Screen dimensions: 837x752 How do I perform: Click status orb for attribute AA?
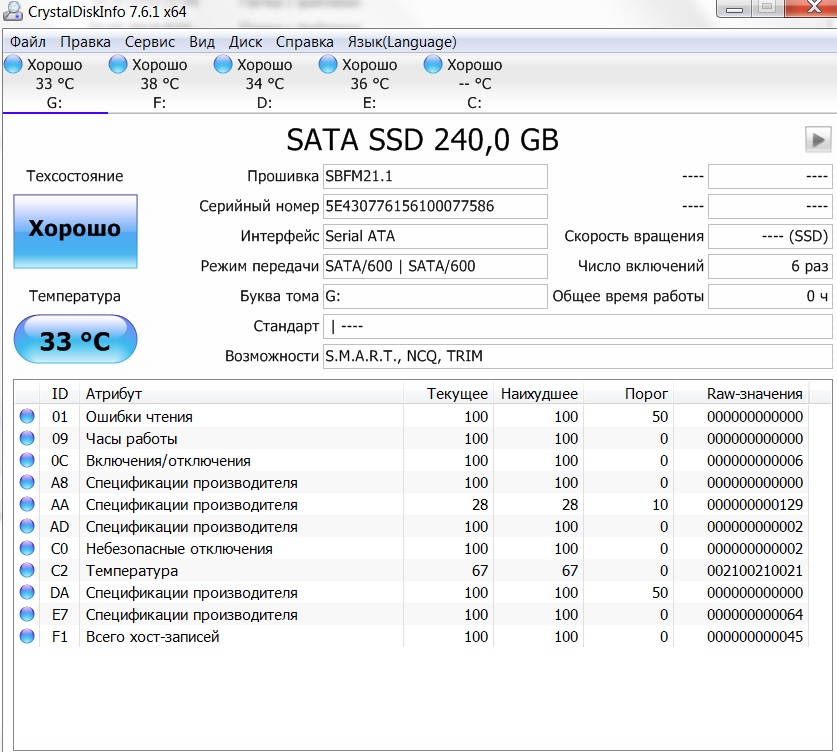pyautogui.click(x=27, y=504)
